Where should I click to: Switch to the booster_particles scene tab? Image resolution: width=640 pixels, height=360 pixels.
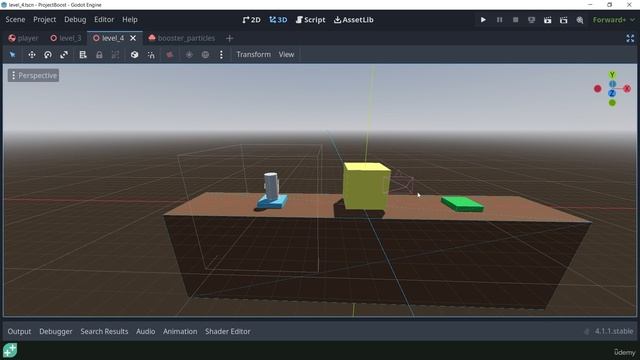(182, 38)
